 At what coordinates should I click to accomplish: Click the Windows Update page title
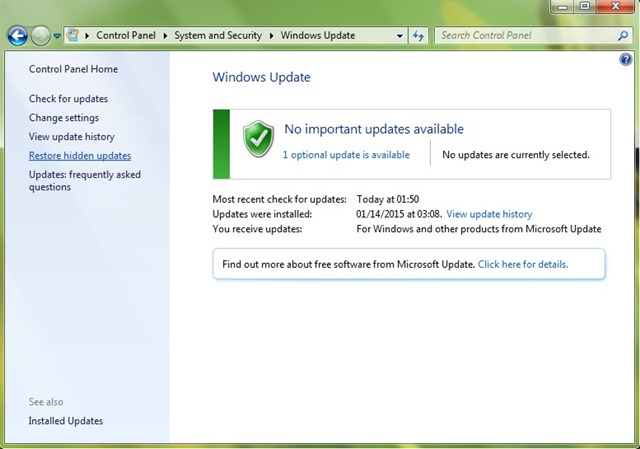pos(261,77)
